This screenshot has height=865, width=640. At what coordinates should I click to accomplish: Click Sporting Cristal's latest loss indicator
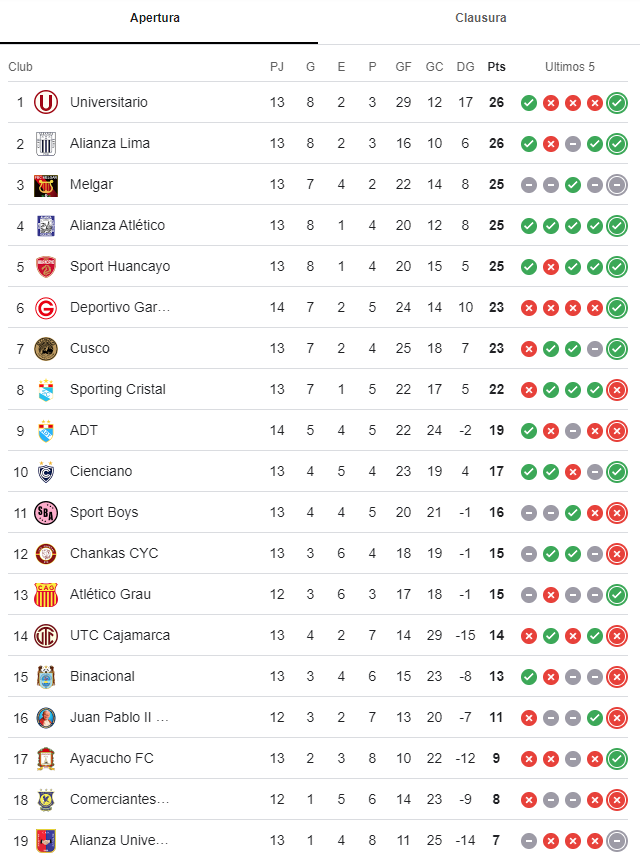pos(617,389)
